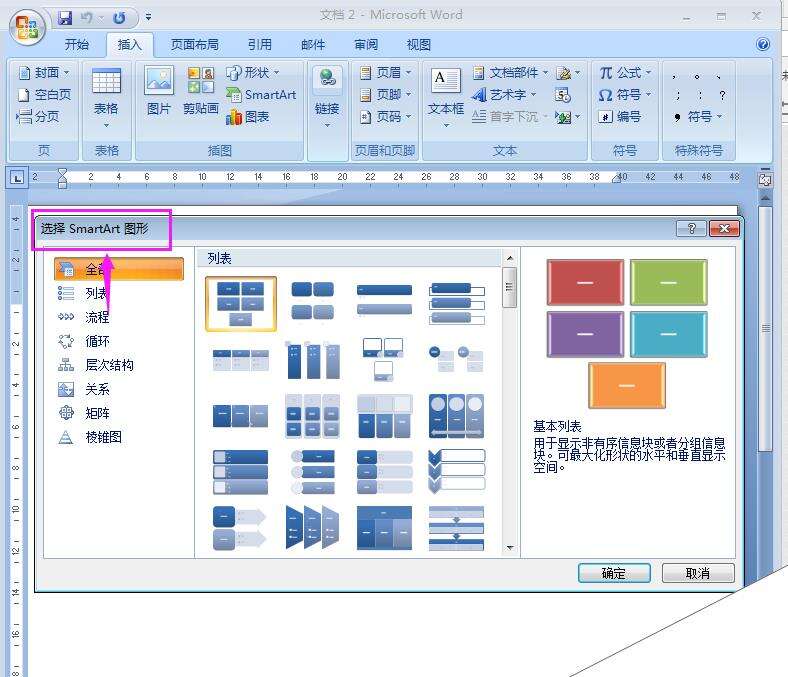Viewport: 788px width, 677px height.
Task: Open the 页脚 footer dropdown
Action: click(385, 94)
